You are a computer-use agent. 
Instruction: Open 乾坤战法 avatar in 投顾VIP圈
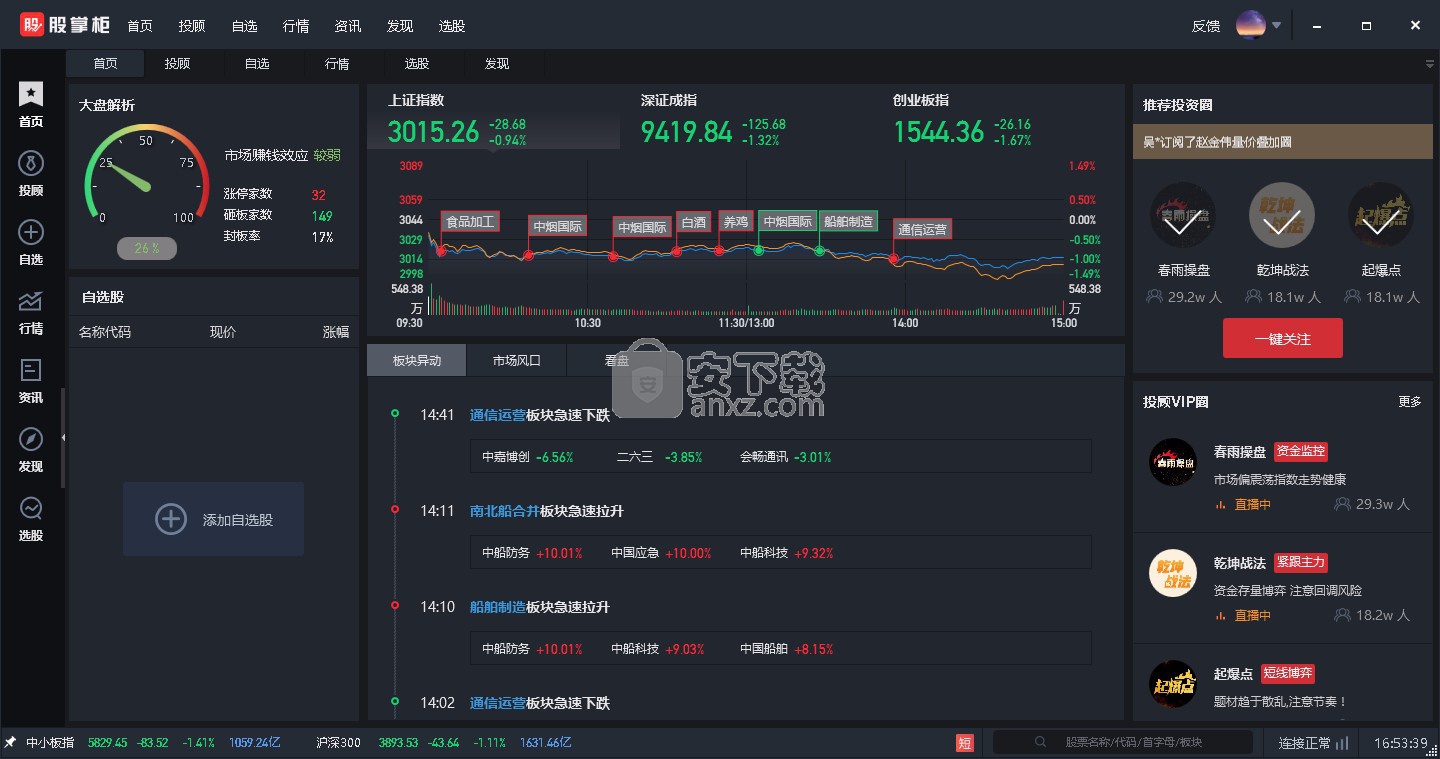pyautogui.click(x=1173, y=574)
